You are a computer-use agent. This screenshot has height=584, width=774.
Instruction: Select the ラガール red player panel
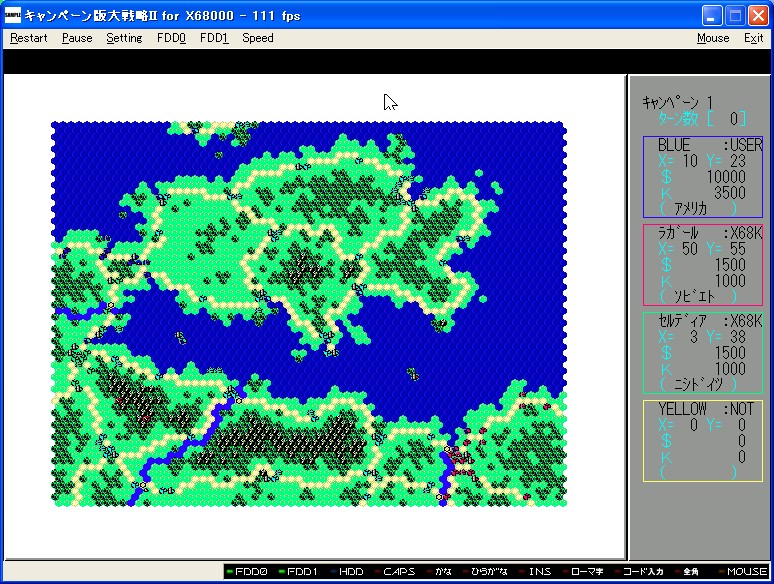(703, 265)
